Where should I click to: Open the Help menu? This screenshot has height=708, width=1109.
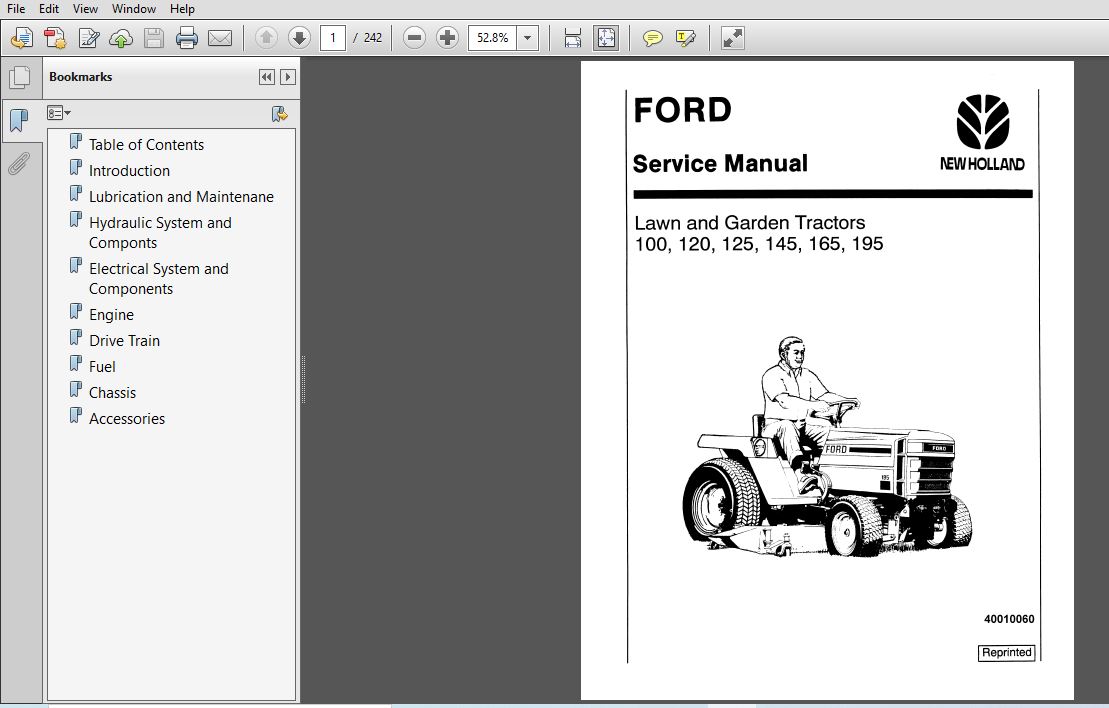[182, 8]
